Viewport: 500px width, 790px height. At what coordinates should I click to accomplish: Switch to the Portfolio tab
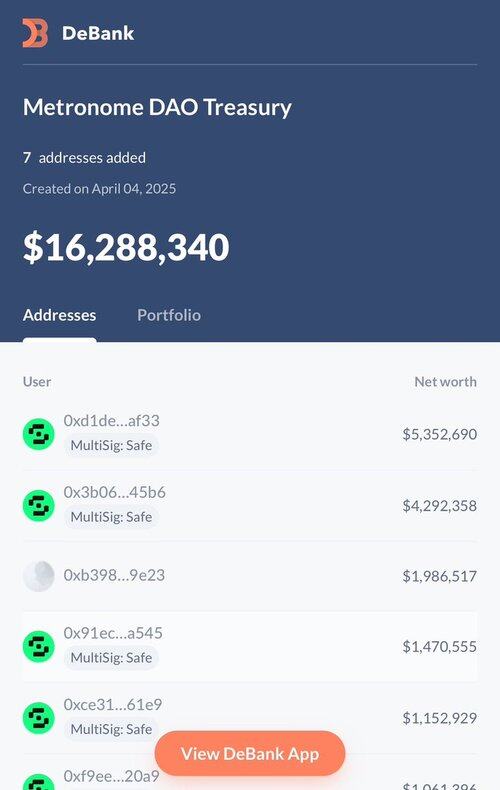coord(169,315)
